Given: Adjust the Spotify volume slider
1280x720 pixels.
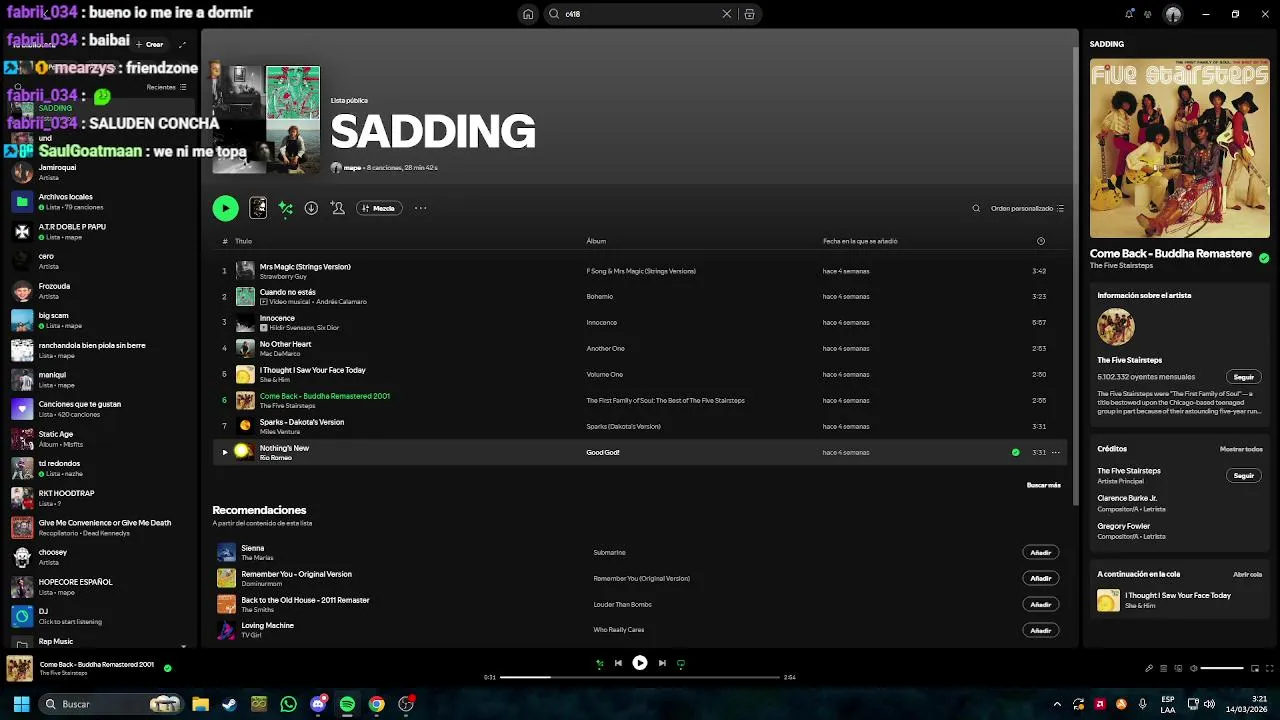Looking at the screenshot, I should click(1222, 668).
